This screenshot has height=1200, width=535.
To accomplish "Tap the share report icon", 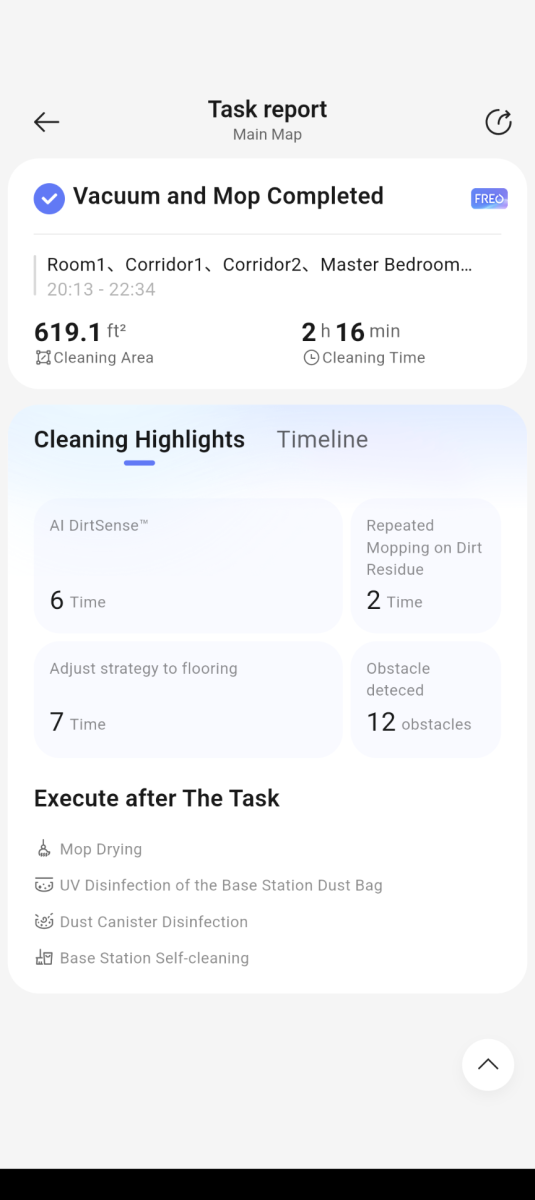I will pos(498,122).
